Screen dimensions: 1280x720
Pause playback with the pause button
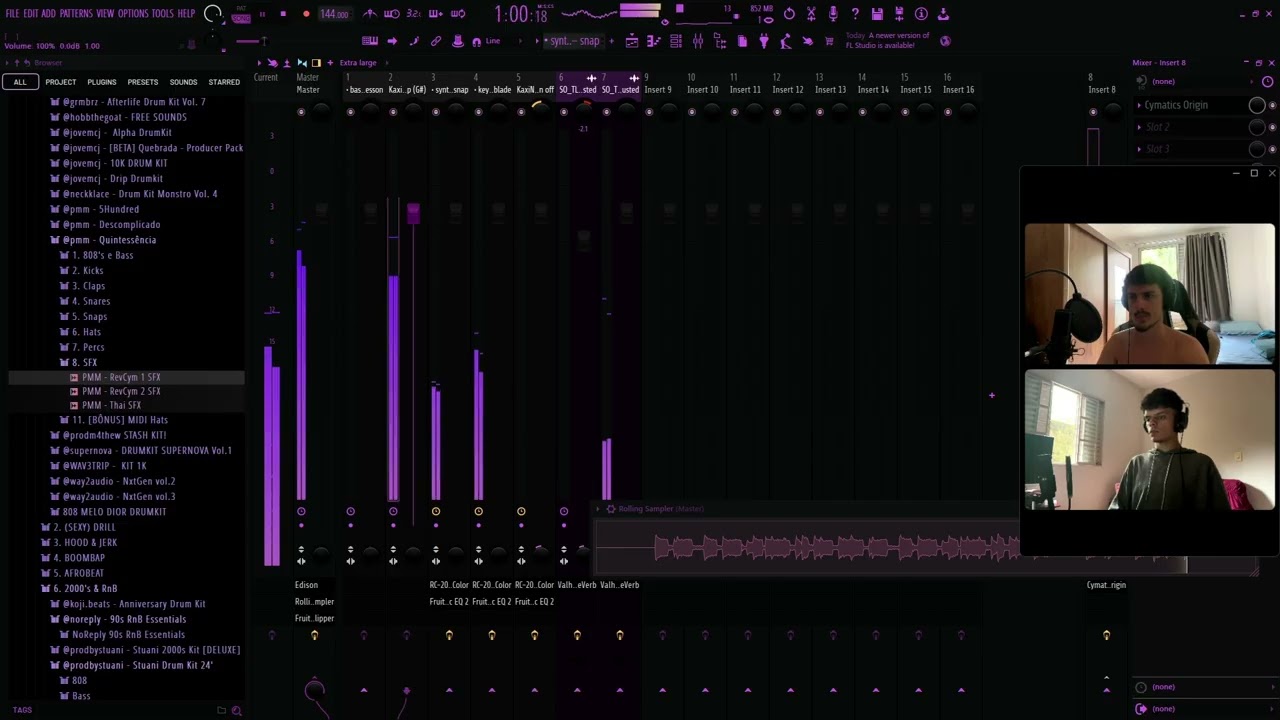pyautogui.click(x=262, y=14)
